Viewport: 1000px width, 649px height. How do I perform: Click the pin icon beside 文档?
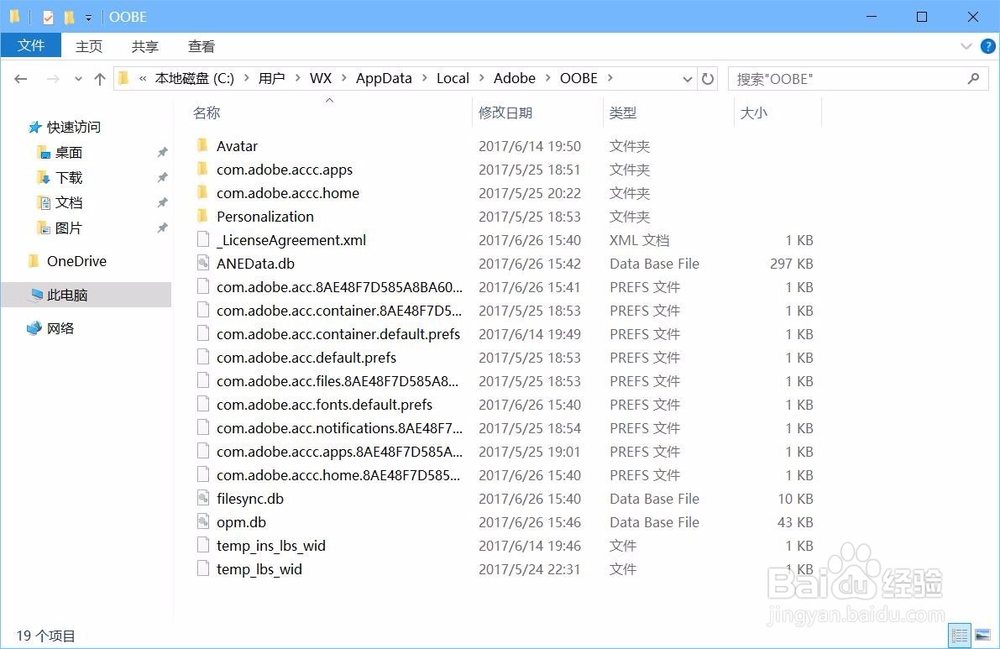pyautogui.click(x=163, y=203)
